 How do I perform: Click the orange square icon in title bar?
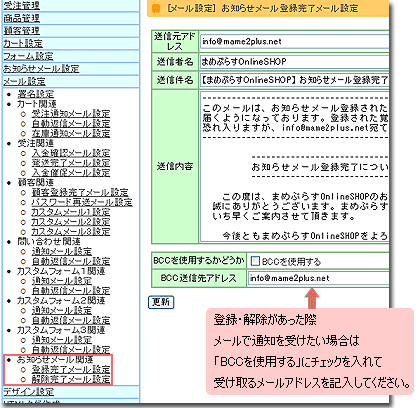[156, 8]
